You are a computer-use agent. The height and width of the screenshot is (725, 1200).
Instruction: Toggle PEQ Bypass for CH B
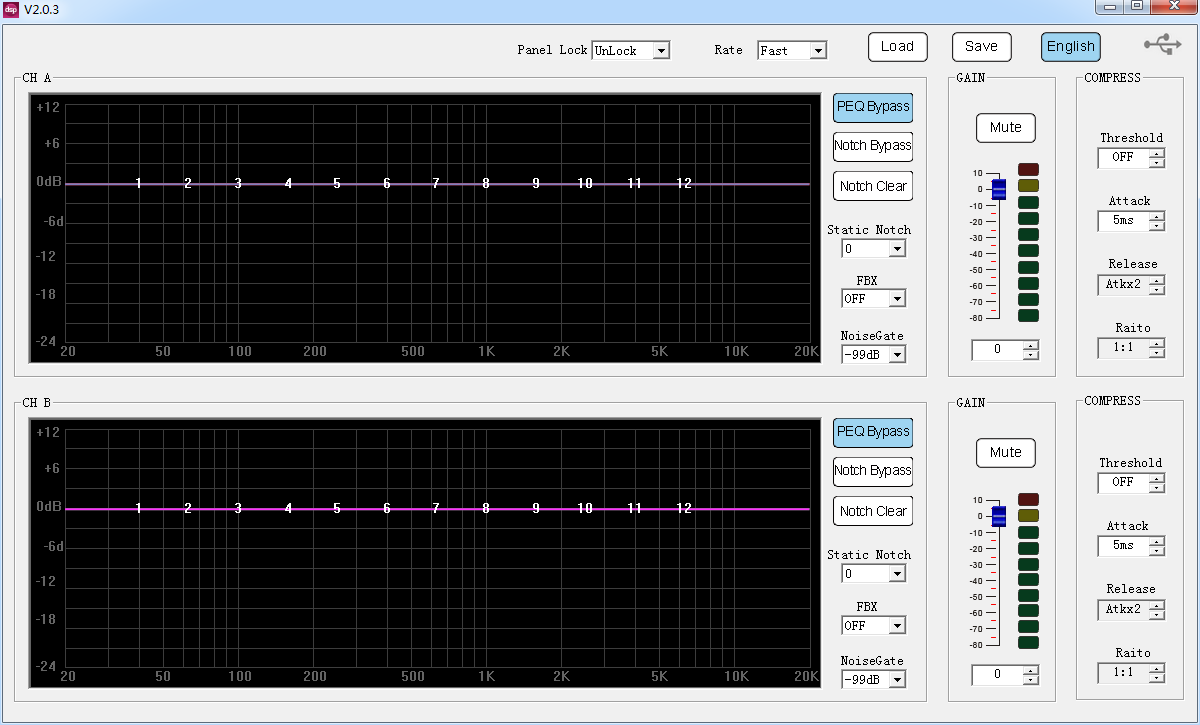(x=873, y=432)
